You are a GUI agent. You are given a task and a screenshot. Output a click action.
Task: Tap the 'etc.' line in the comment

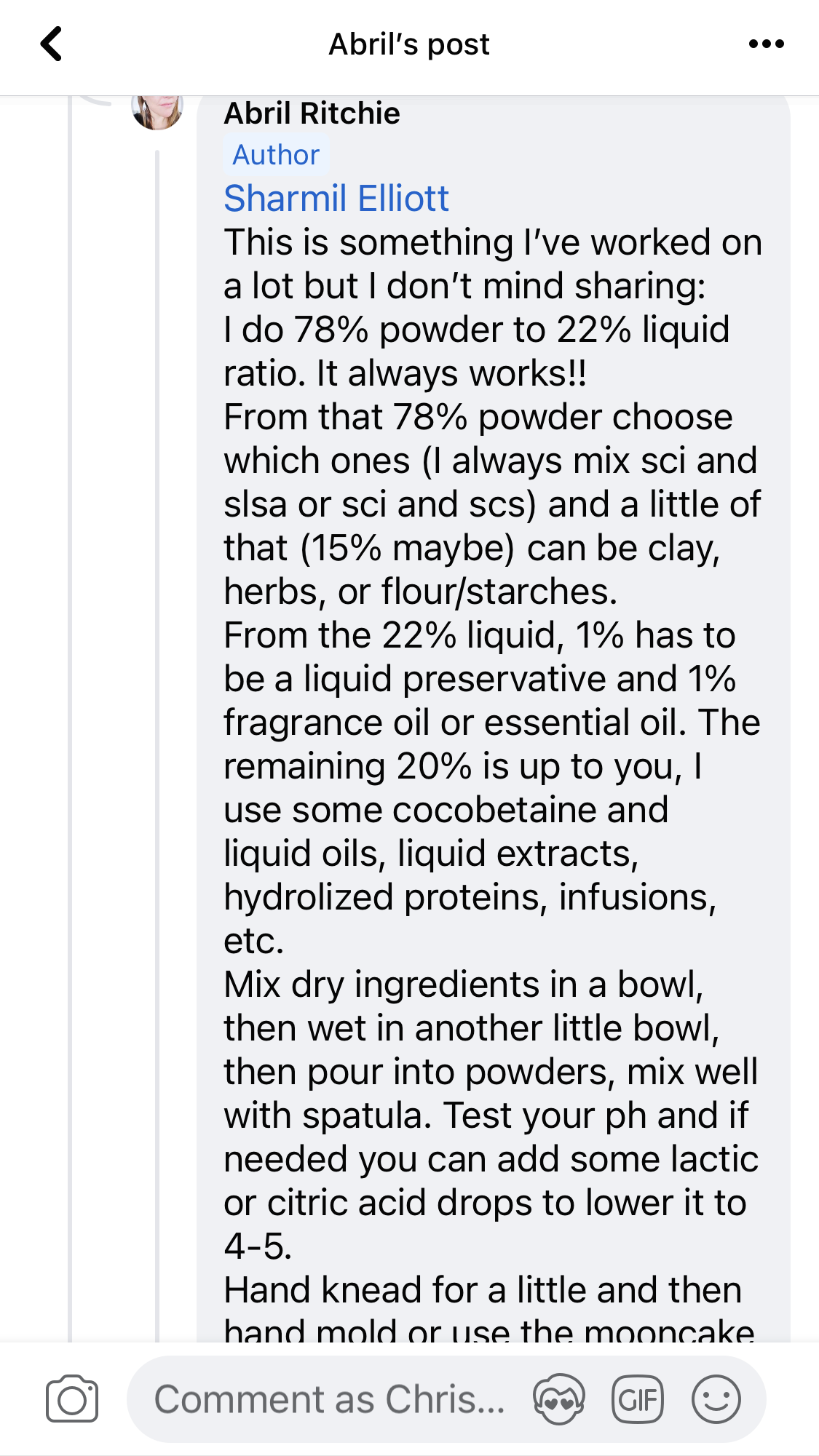click(x=253, y=941)
